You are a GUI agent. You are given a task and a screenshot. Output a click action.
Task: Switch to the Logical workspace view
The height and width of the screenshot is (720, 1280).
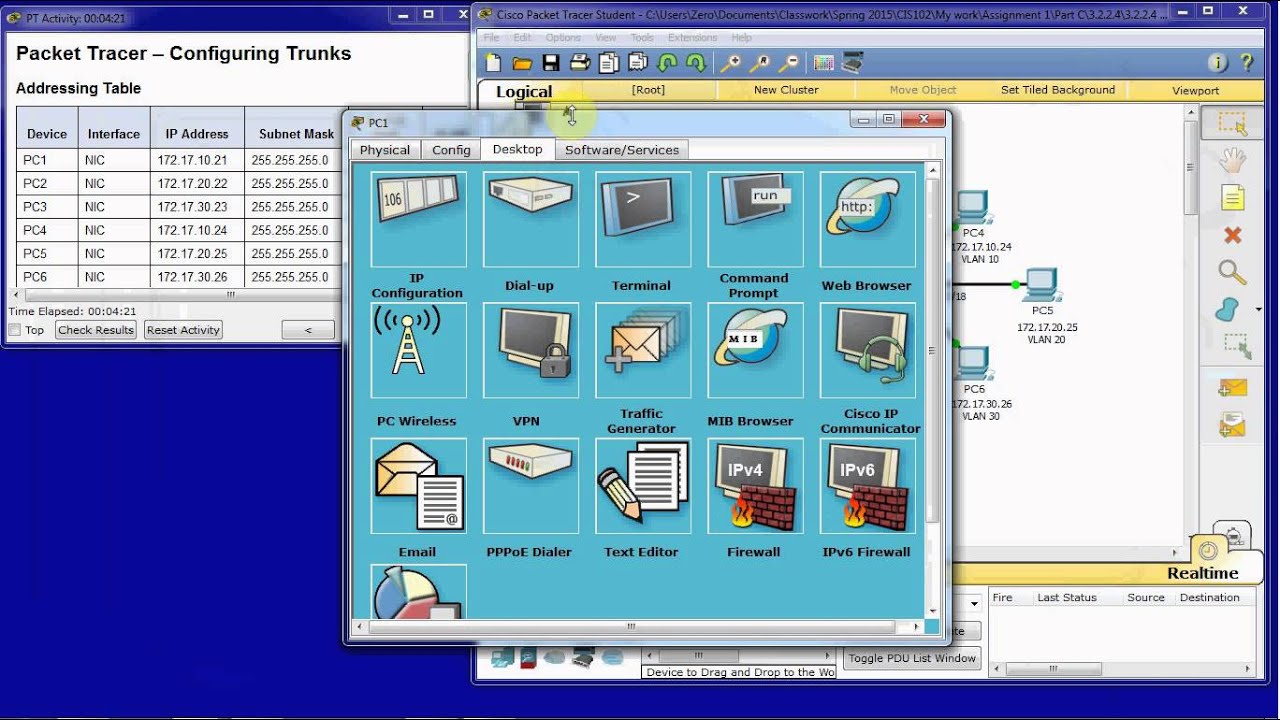point(524,91)
